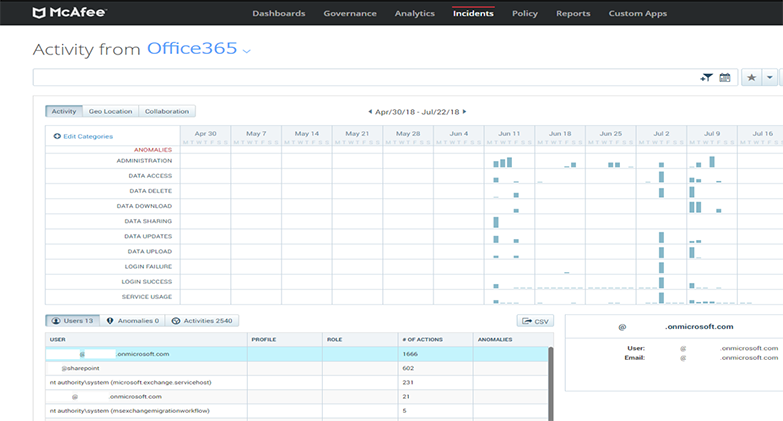
Task: Open the Anomalies 0 tab
Action: coord(133,321)
